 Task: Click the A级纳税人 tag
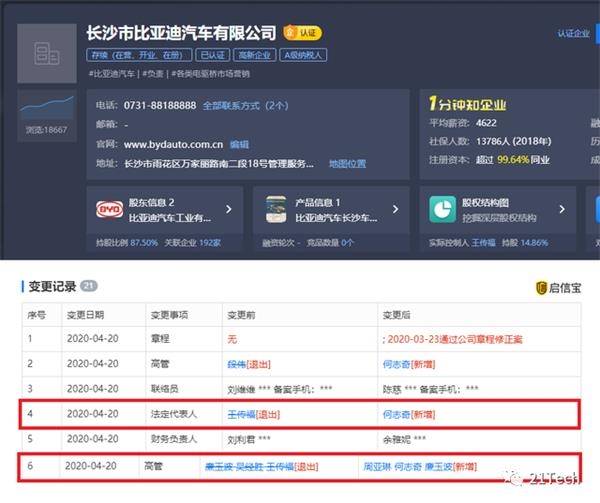click(x=303, y=55)
